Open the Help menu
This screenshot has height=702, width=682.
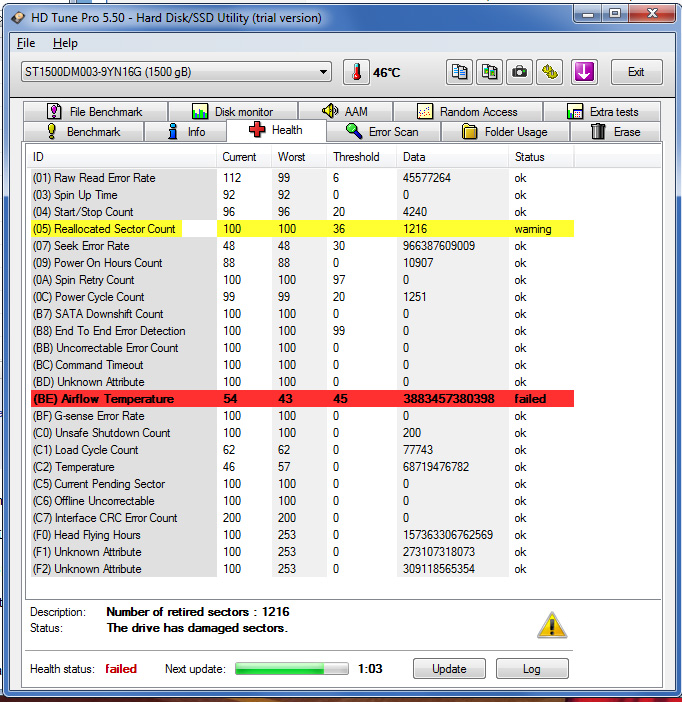pos(65,43)
